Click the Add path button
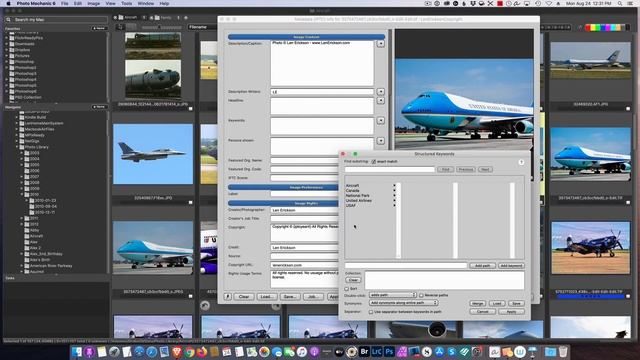This screenshot has height=360, width=640. (482, 266)
